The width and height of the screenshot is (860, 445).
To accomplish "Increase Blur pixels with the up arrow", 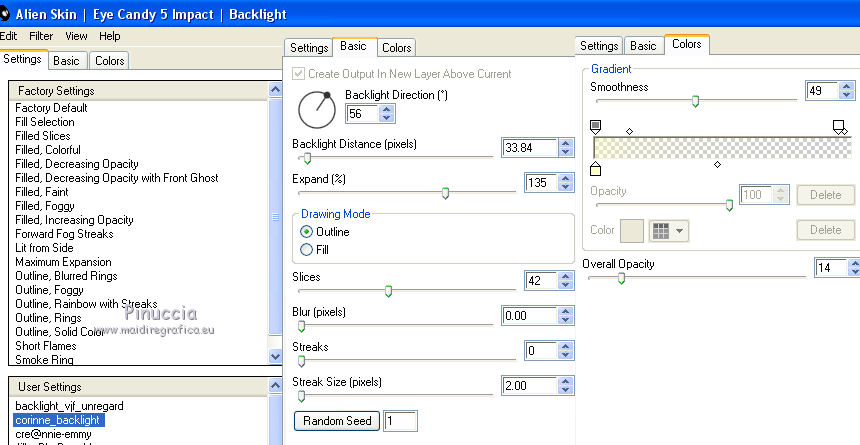I will (x=565, y=312).
